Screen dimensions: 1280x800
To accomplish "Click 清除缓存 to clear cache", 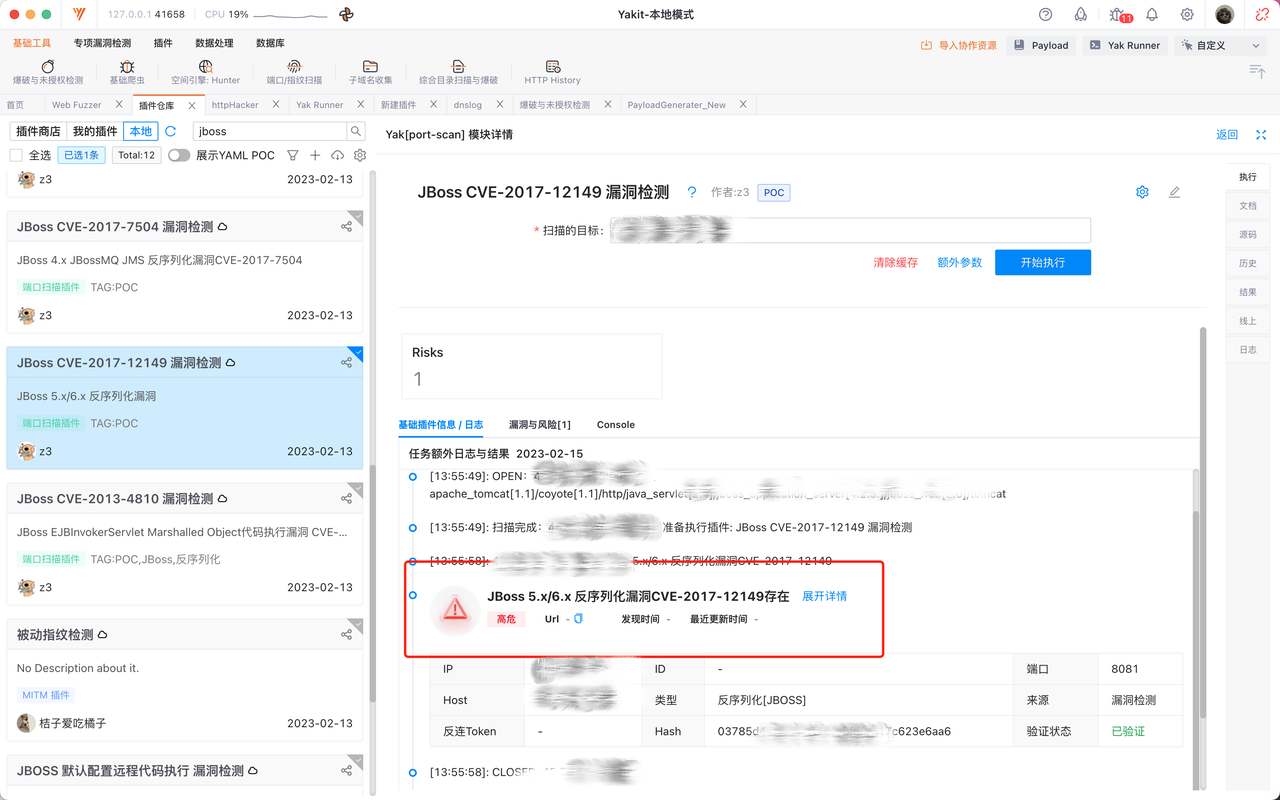I will (x=896, y=262).
